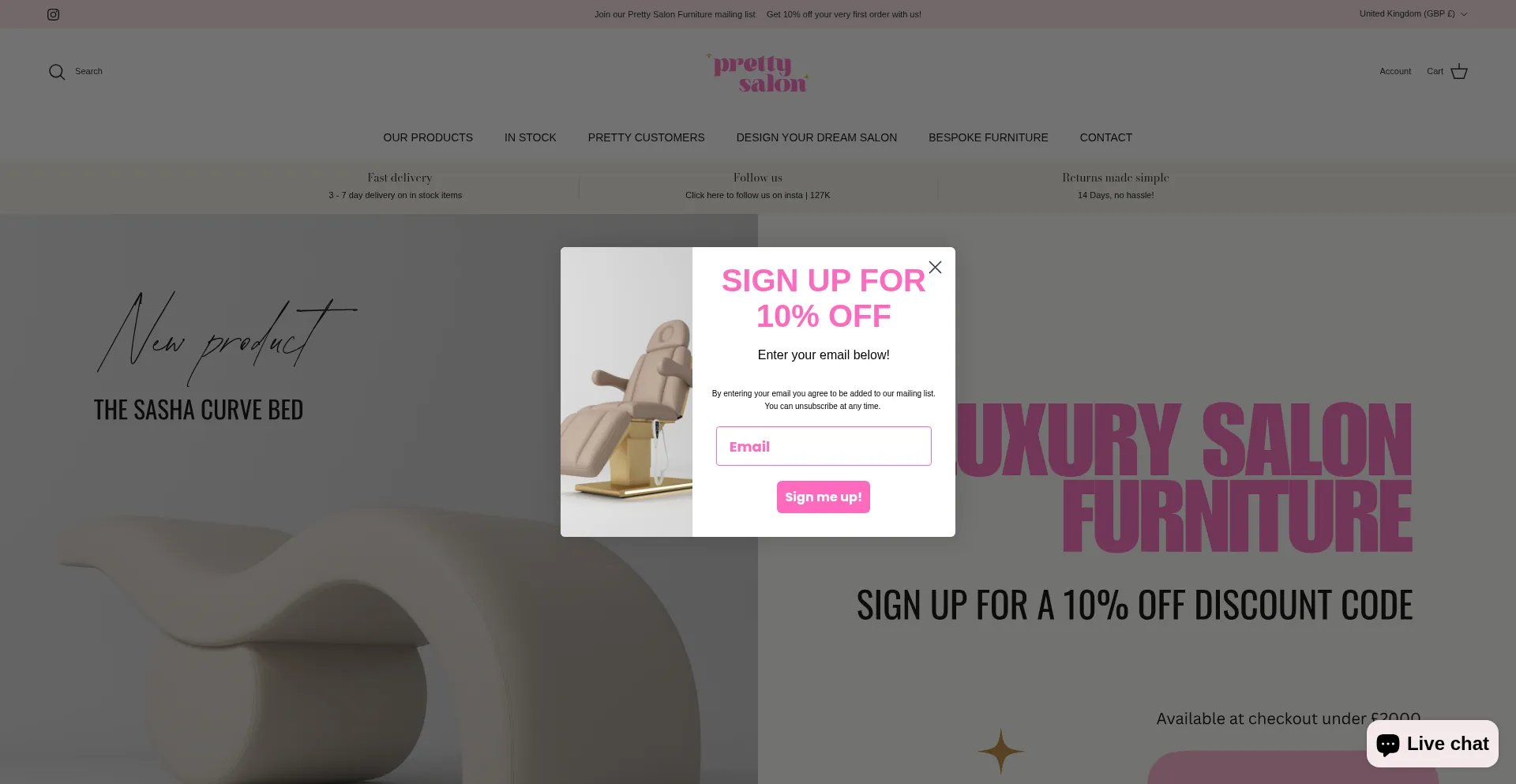Screen dimensions: 1516x784
Task: Open Bespoke Furniture menu item
Action: point(988,137)
